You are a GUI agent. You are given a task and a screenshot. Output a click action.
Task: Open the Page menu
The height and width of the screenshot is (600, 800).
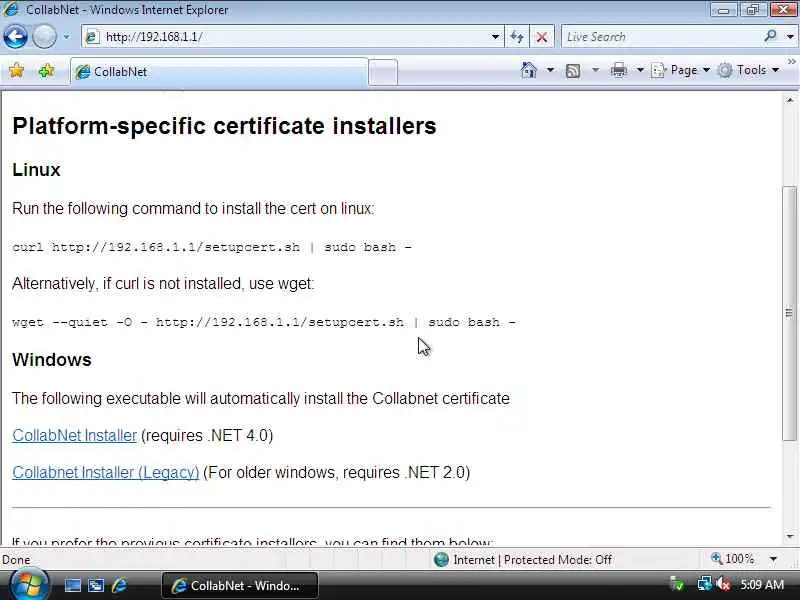point(681,70)
